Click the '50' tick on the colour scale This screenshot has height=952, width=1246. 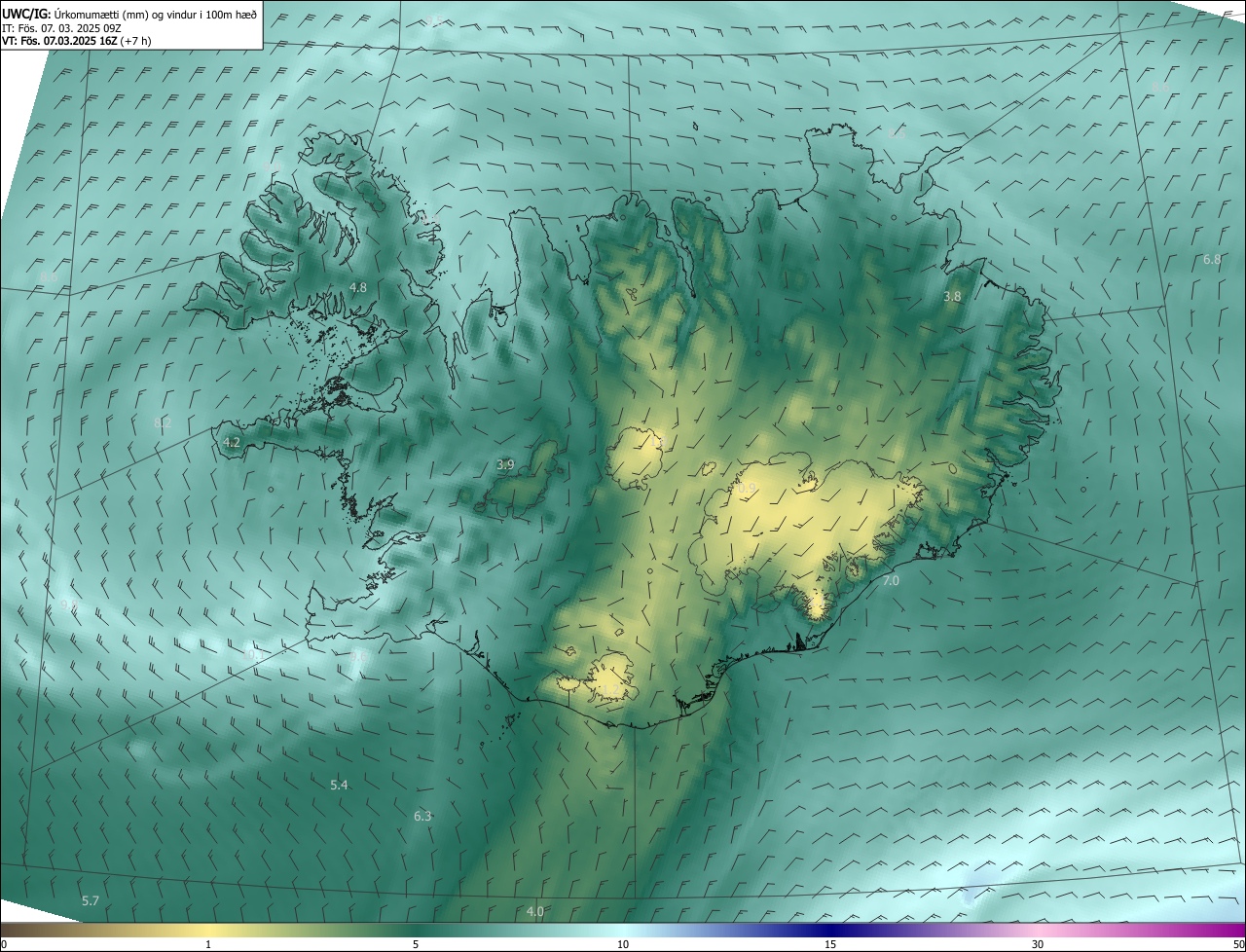[x=1238, y=944]
